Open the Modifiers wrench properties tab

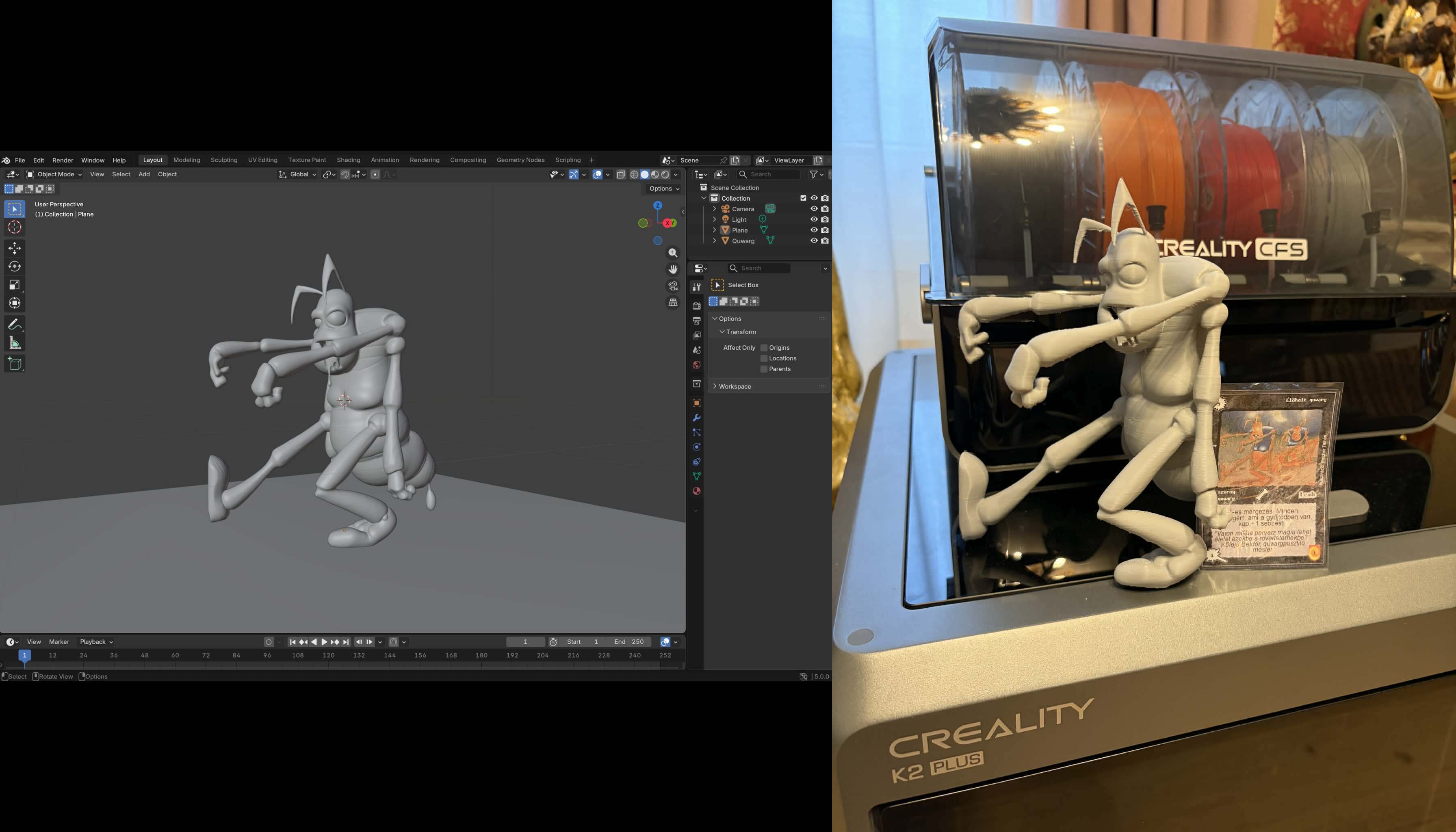pyautogui.click(x=696, y=418)
